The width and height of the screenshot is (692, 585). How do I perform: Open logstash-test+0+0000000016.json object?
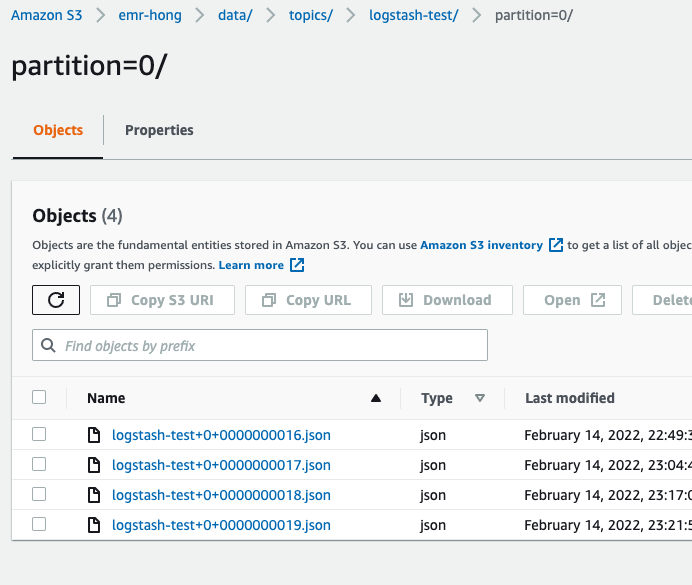click(x=221, y=435)
